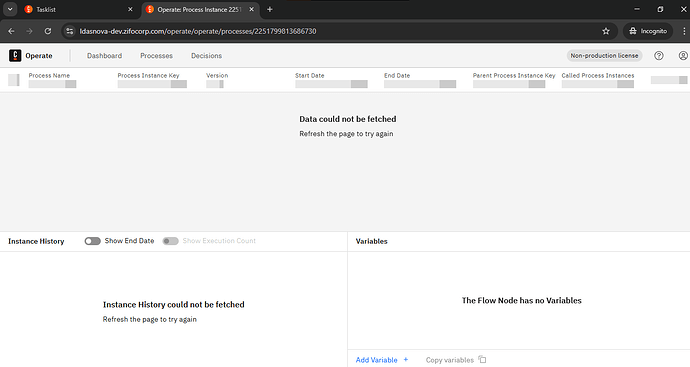Click the URL address bar field
The height and width of the screenshot is (367, 690).
334,31
